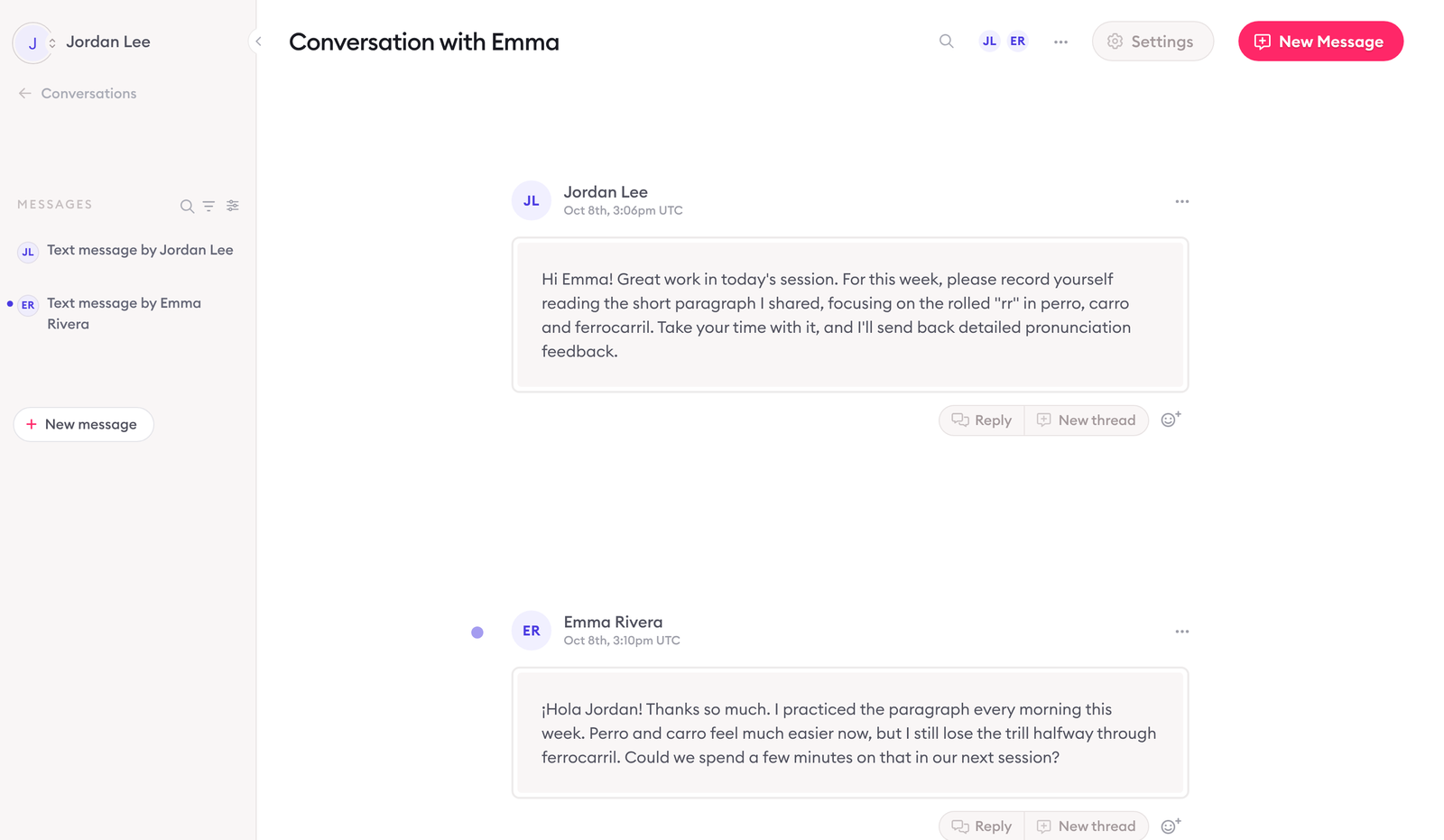Click the Emma Rivera sender name
The width and height of the screenshot is (1444, 840).
click(x=613, y=622)
